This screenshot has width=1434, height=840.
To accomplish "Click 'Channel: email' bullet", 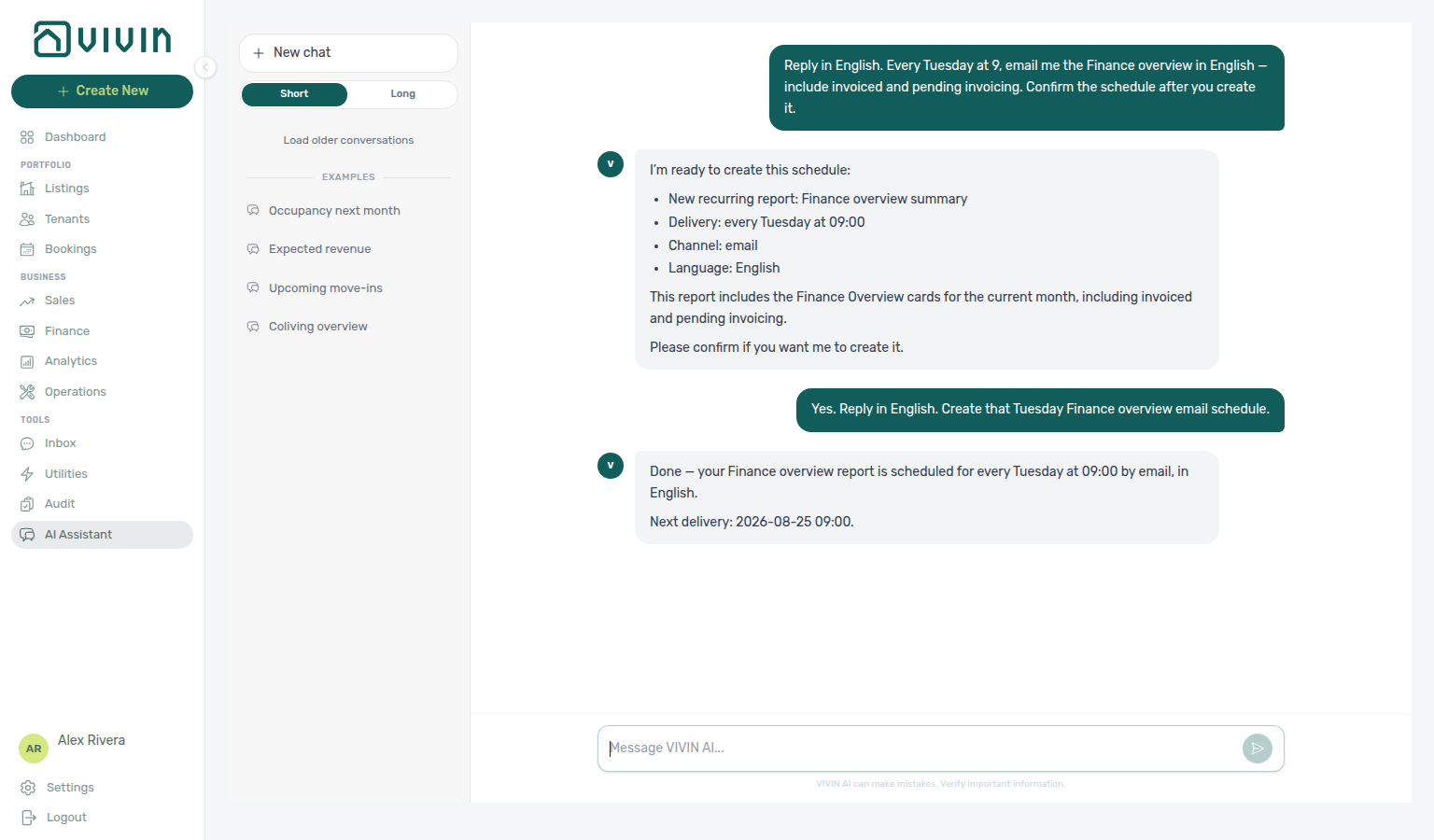I will pyautogui.click(x=713, y=245).
